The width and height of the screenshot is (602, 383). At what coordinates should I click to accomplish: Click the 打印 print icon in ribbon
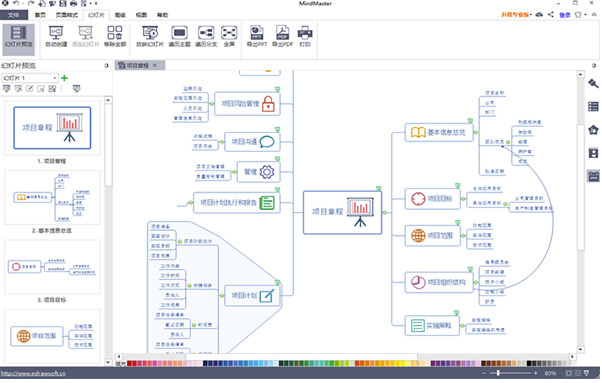pyautogui.click(x=305, y=36)
